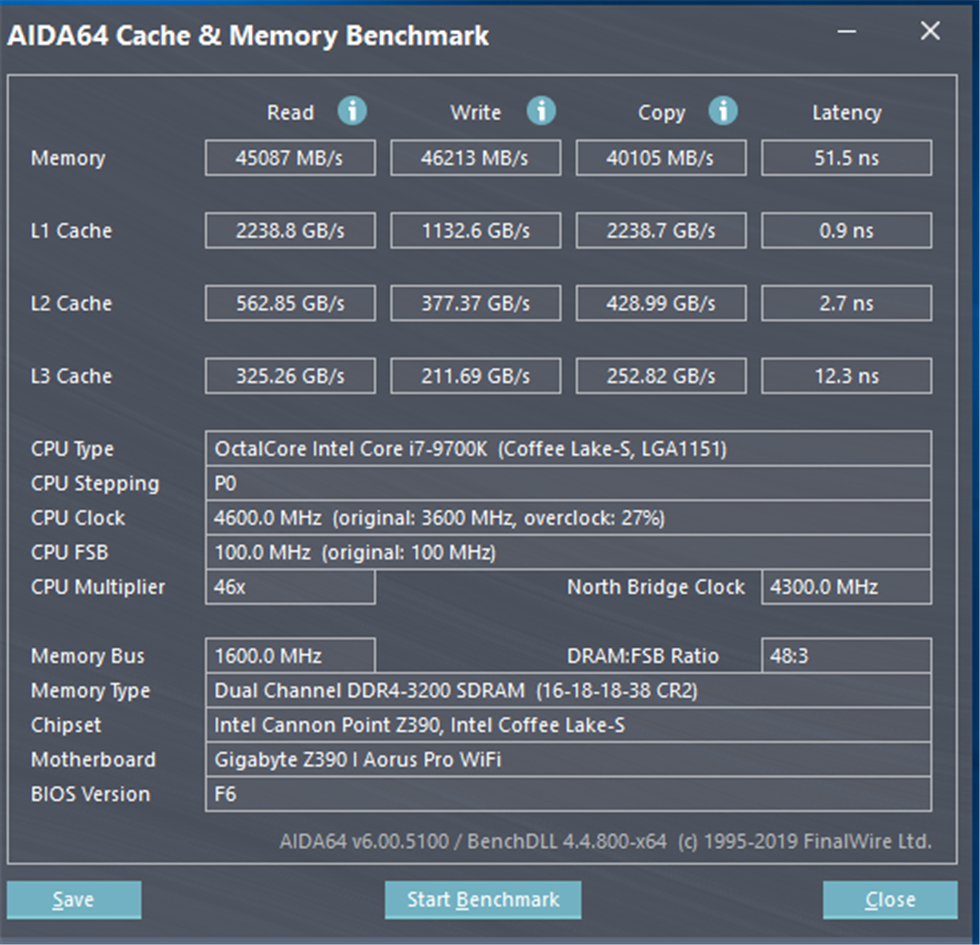The image size is (980, 945).
Task: Click L1 Cache read 2238.8 GB/s
Action: click(290, 231)
